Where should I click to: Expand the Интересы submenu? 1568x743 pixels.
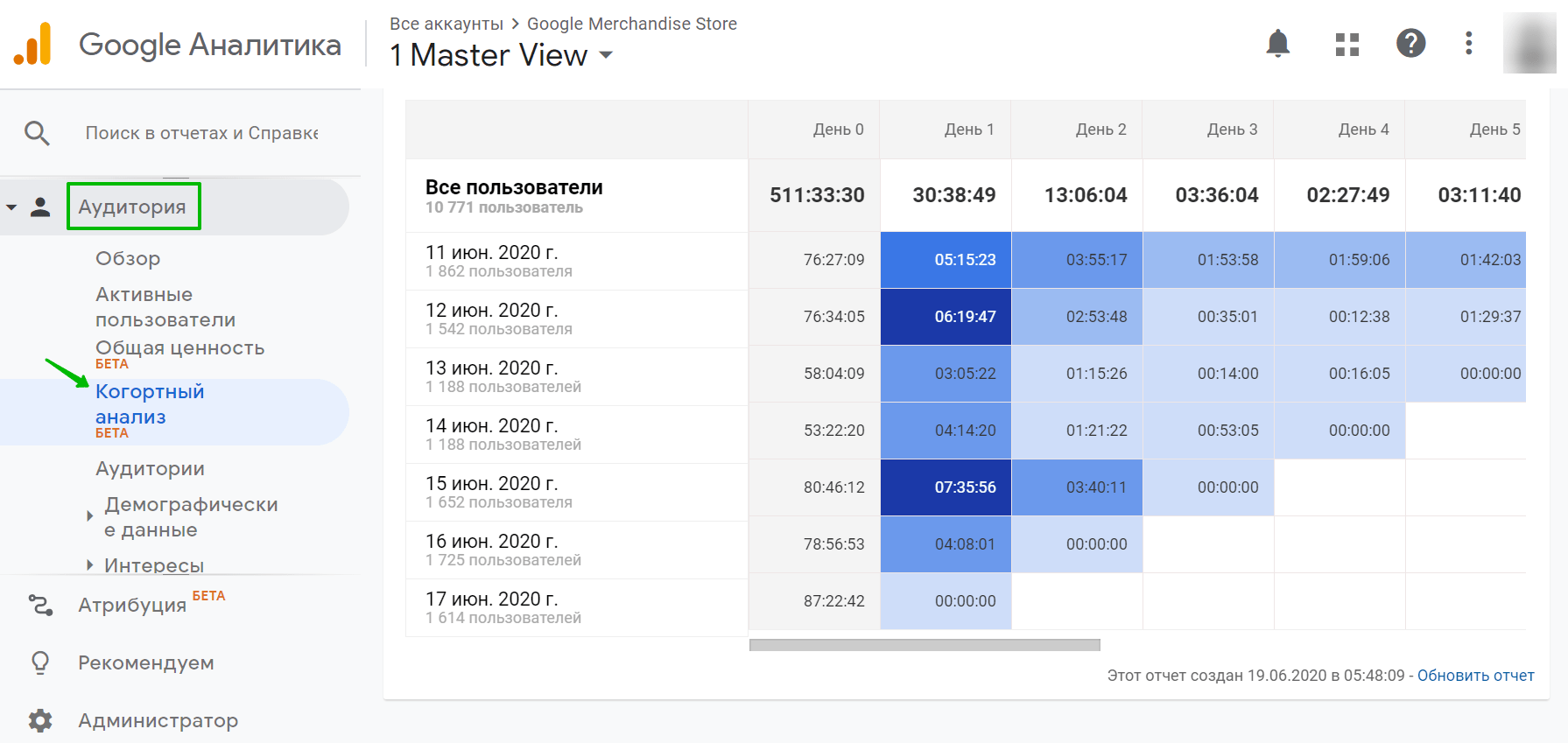click(x=89, y=565)
